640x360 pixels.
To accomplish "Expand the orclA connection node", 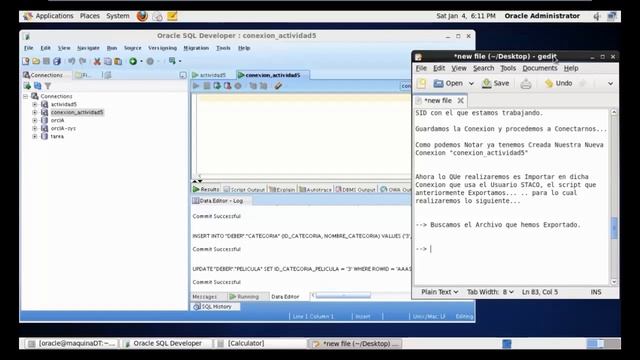I will (x=35, y=120).
